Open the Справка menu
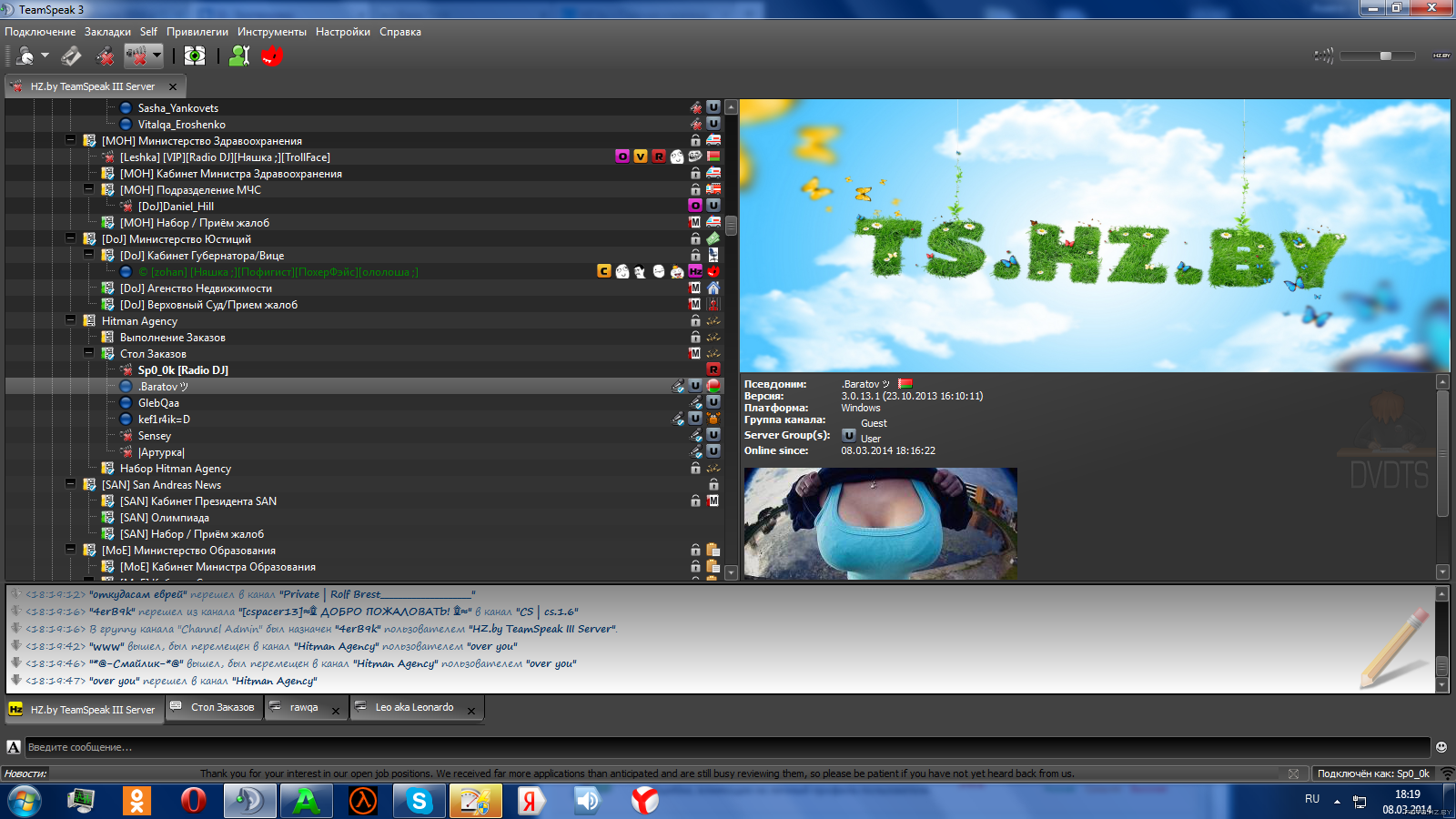Screen dimensions: 1456x819 (x=400, y=32)
